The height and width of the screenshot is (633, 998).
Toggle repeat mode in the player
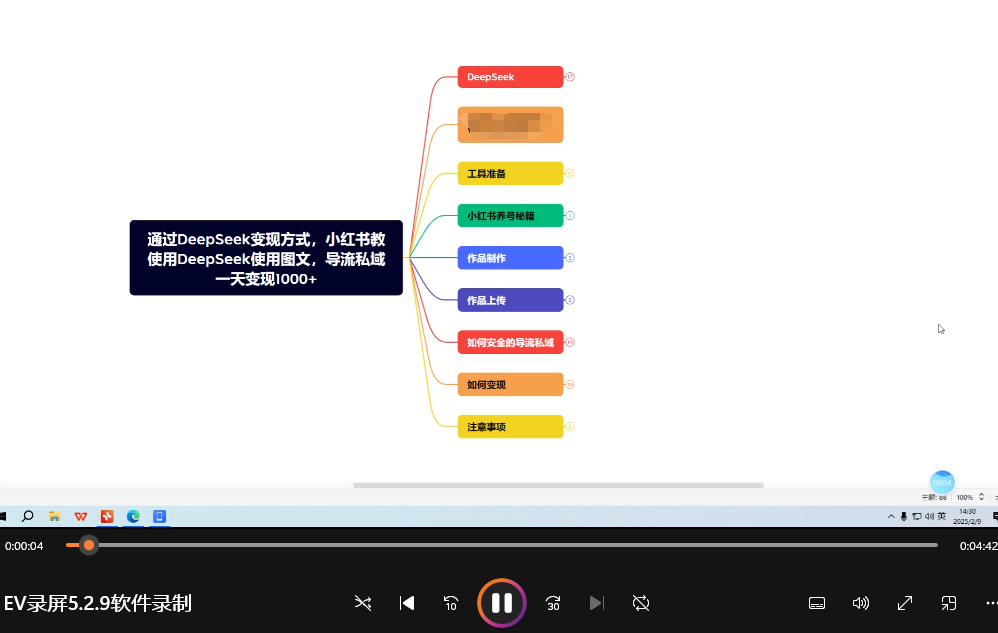coord(641,603)
